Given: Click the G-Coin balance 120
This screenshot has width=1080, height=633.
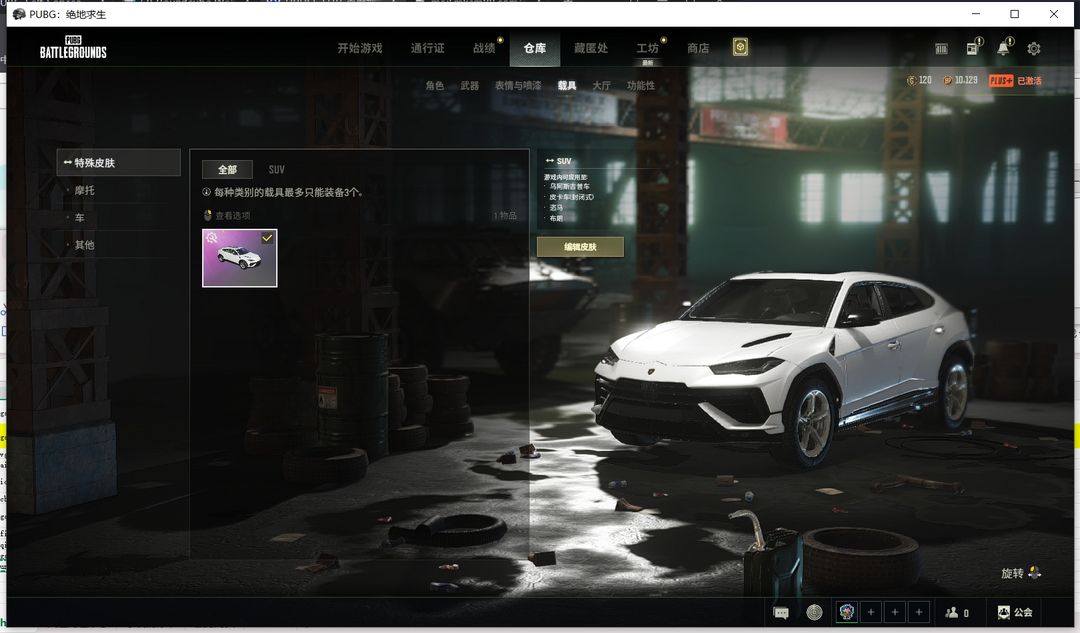Looking at the screenshot, I should pos(920,81).
